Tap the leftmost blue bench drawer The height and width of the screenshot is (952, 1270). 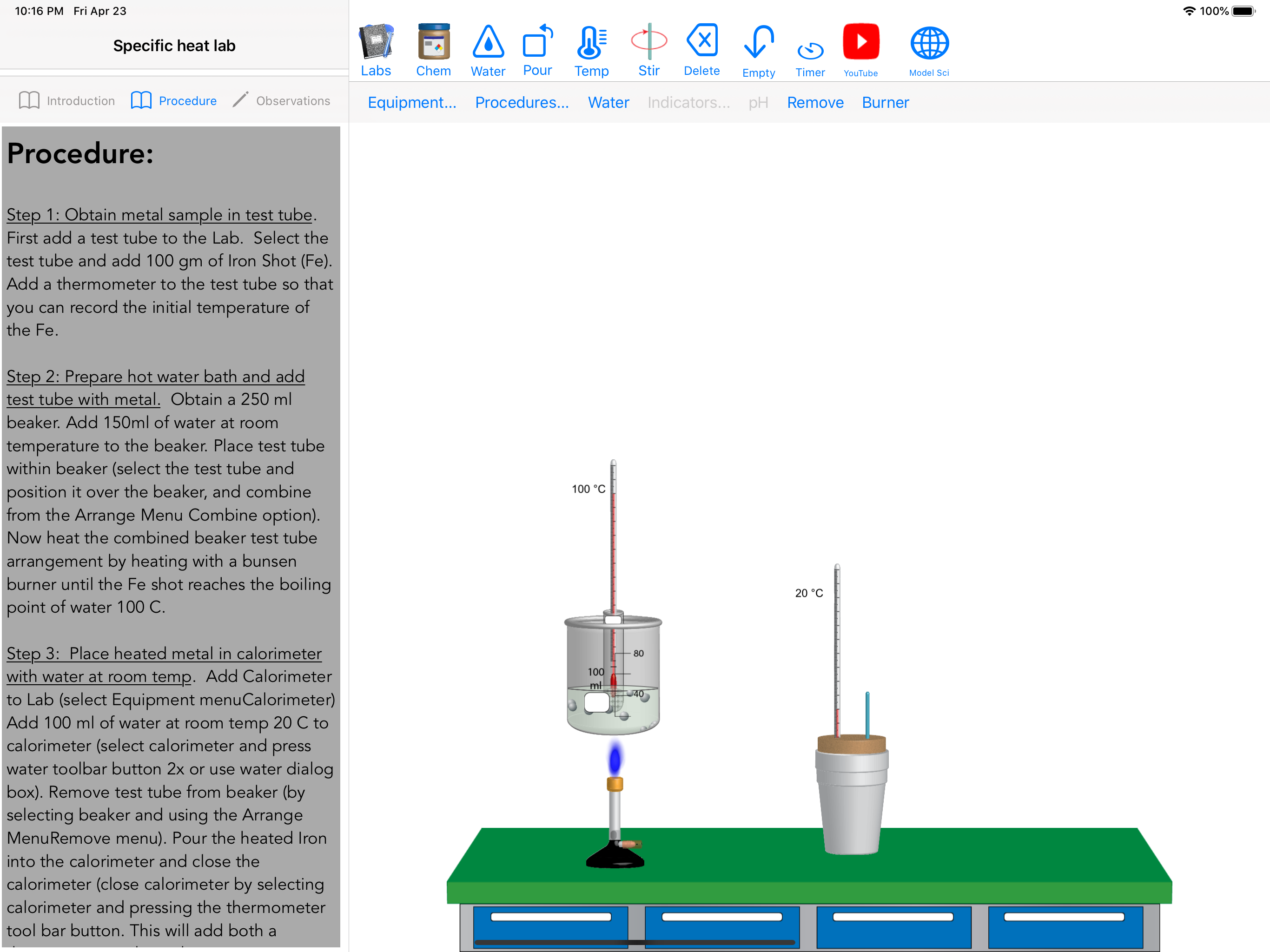550,927
